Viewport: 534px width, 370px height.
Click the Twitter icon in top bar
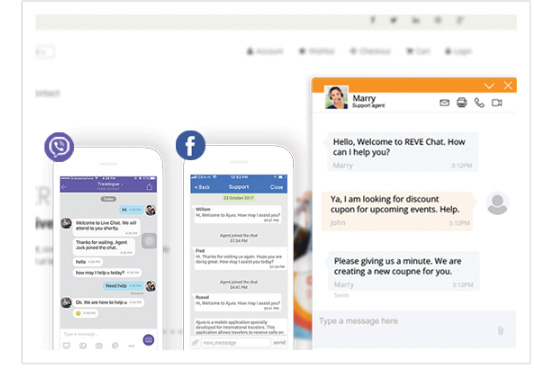point(393,20)
